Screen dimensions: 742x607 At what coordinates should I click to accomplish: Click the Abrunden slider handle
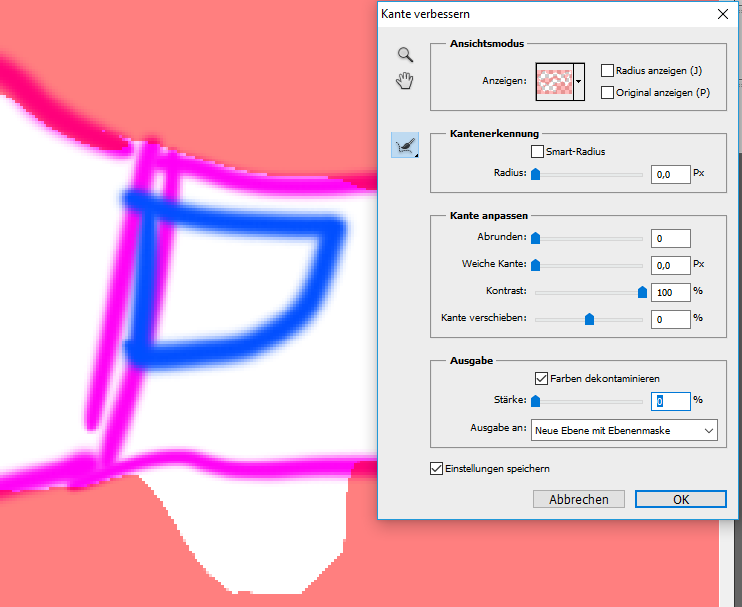pos(535,238)
